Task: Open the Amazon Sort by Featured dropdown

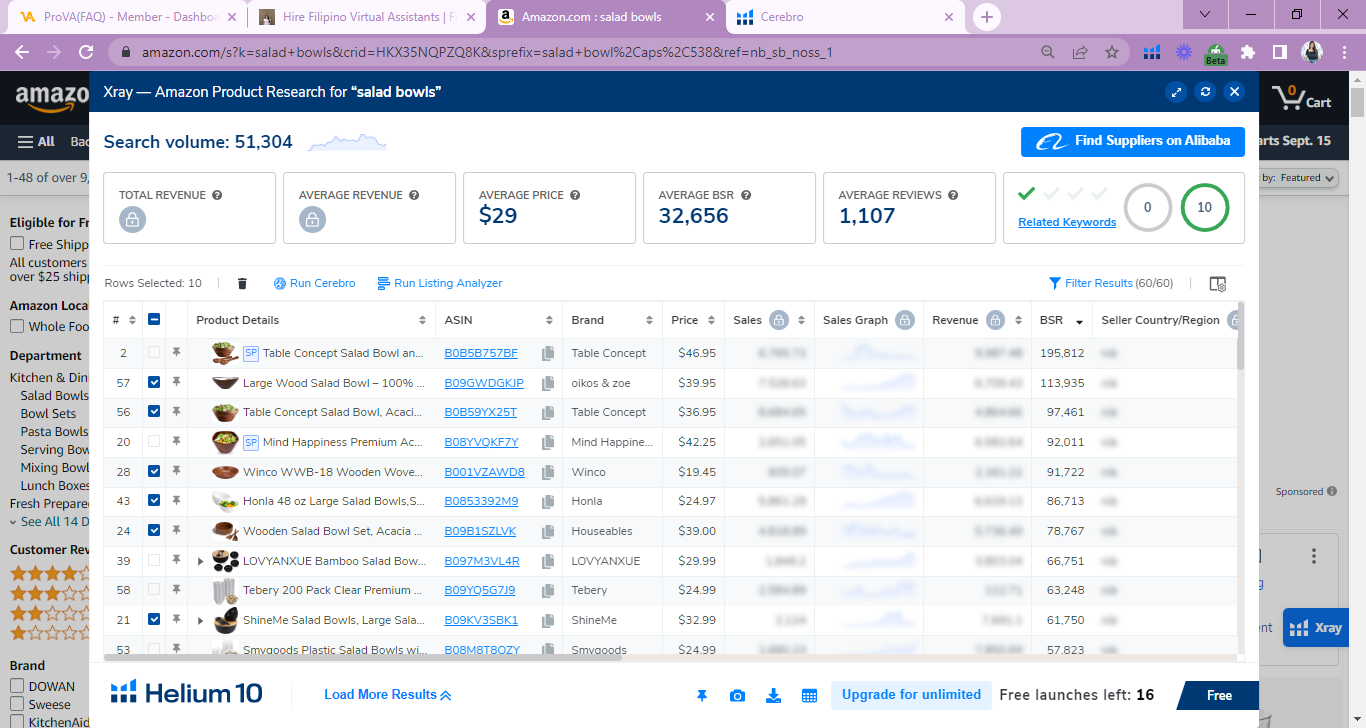Action: 1300,178
